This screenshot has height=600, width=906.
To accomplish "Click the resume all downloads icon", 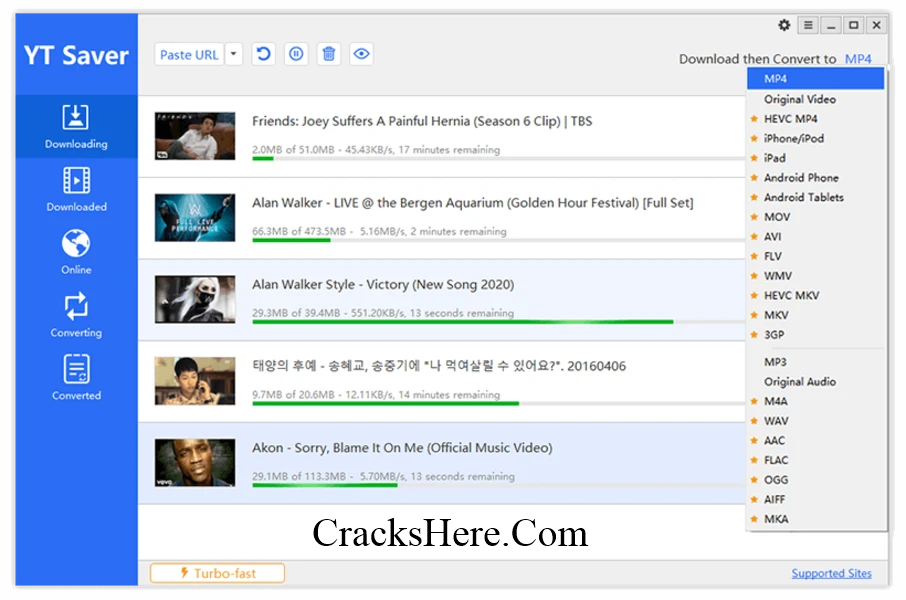I will pyautogui.click(x=263, y=54).
